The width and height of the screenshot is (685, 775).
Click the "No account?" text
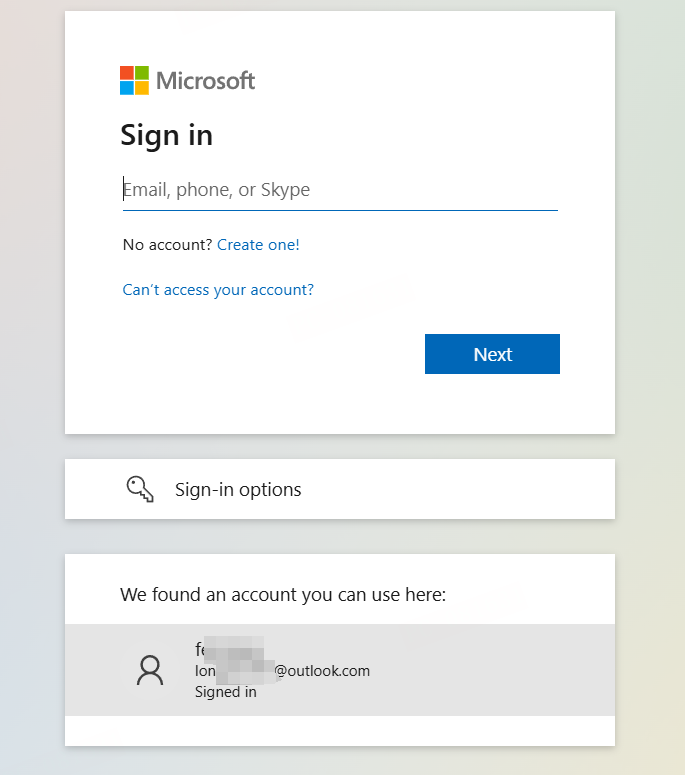point(167,244)
